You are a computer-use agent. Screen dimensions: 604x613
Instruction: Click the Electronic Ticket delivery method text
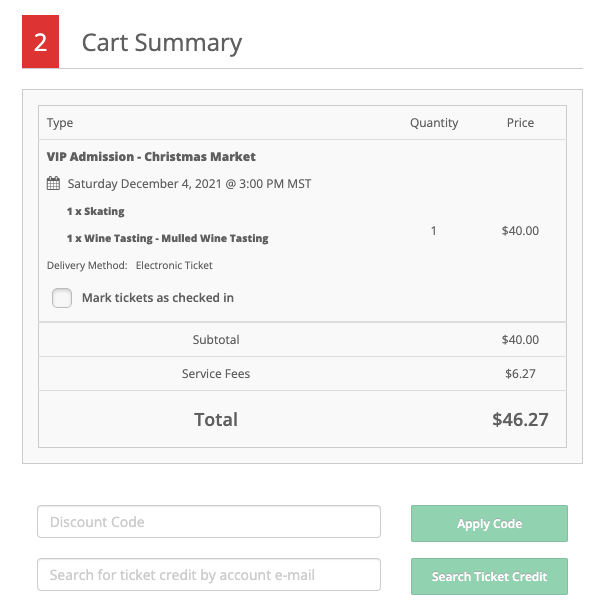pyautogui.click(x=174, y=265)
